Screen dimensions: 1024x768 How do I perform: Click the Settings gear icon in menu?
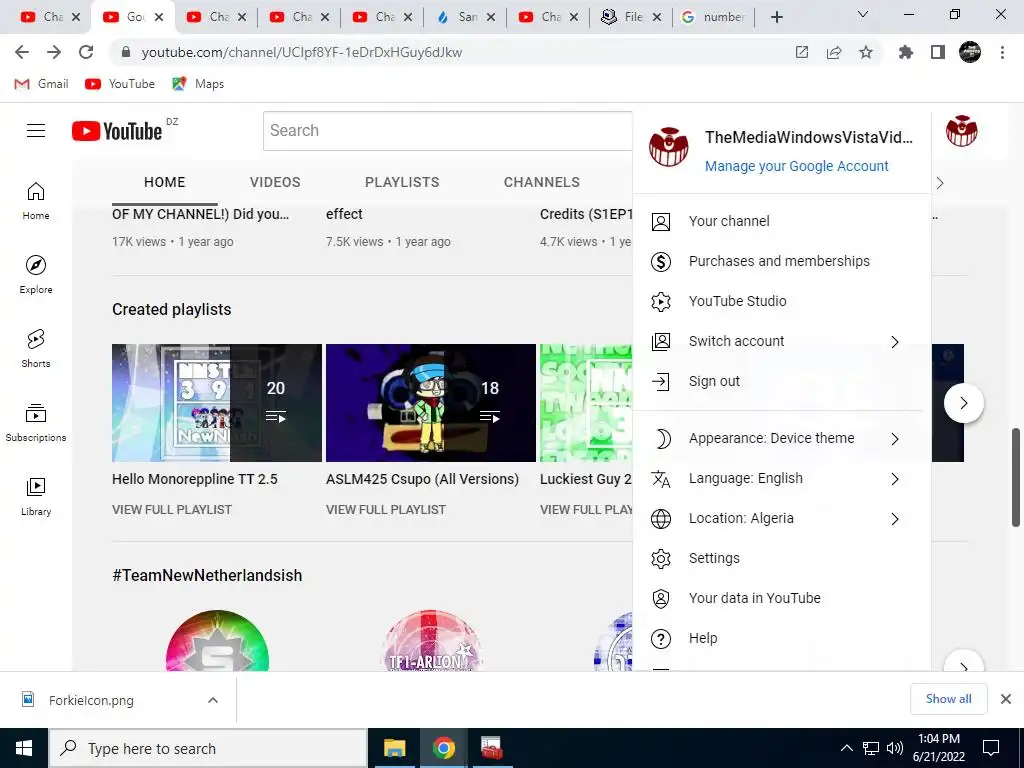[x=661, y=558]
